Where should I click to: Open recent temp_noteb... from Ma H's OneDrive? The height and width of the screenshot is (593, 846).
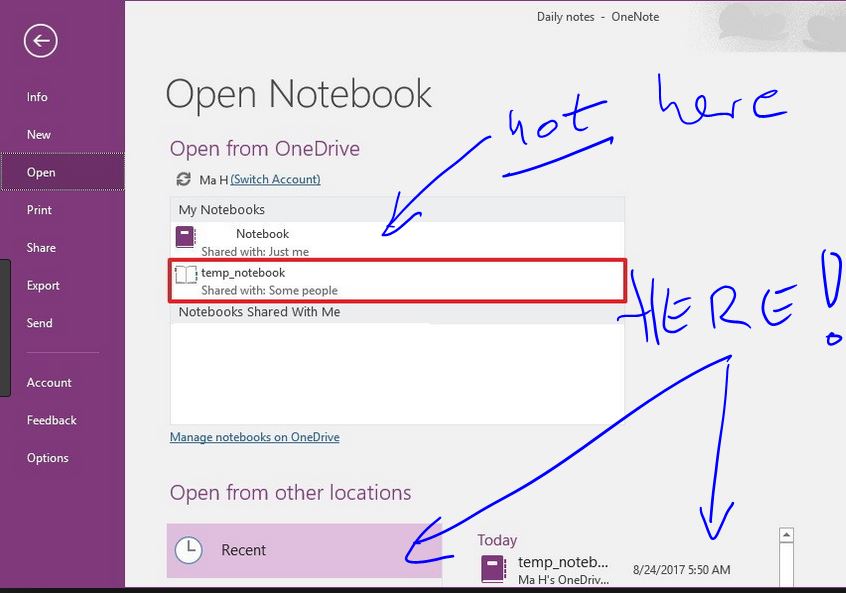[x=604, y=569]
